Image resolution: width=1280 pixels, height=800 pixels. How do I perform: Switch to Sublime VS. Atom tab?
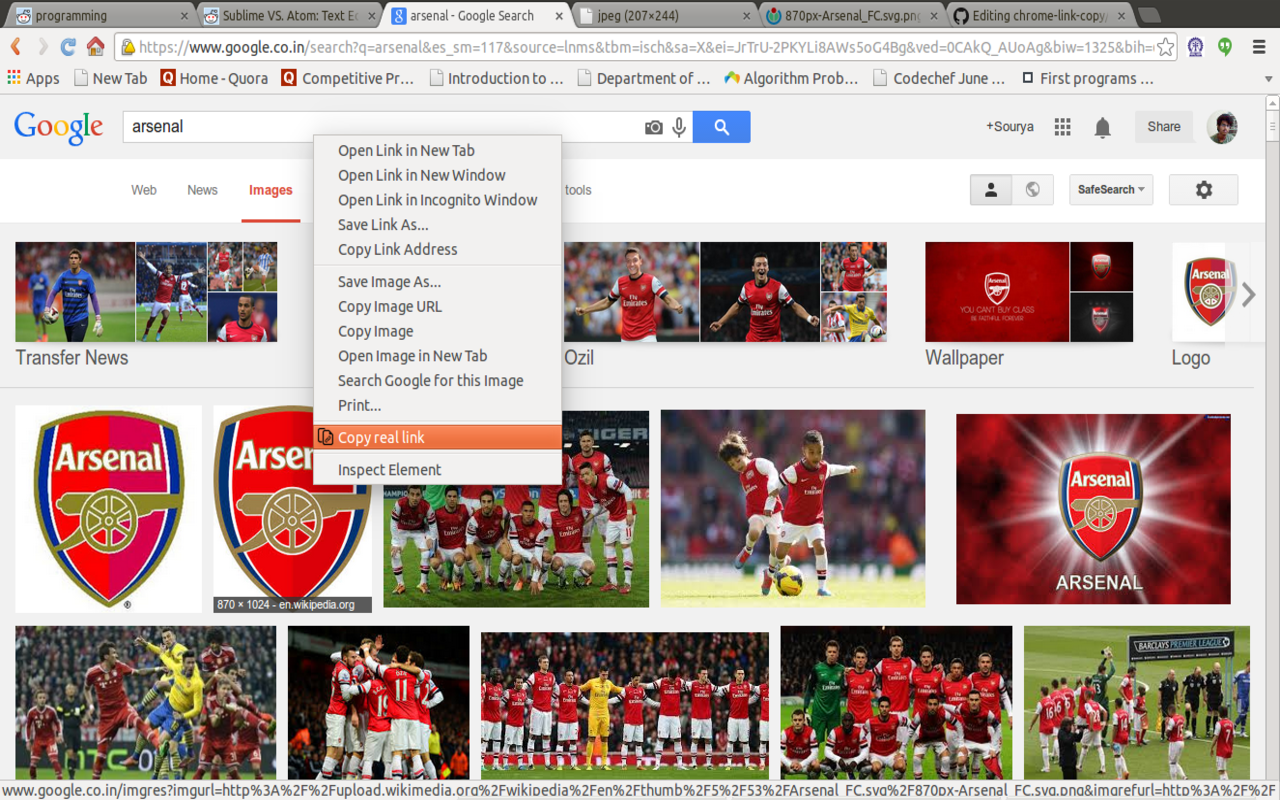tap(290, 15)
